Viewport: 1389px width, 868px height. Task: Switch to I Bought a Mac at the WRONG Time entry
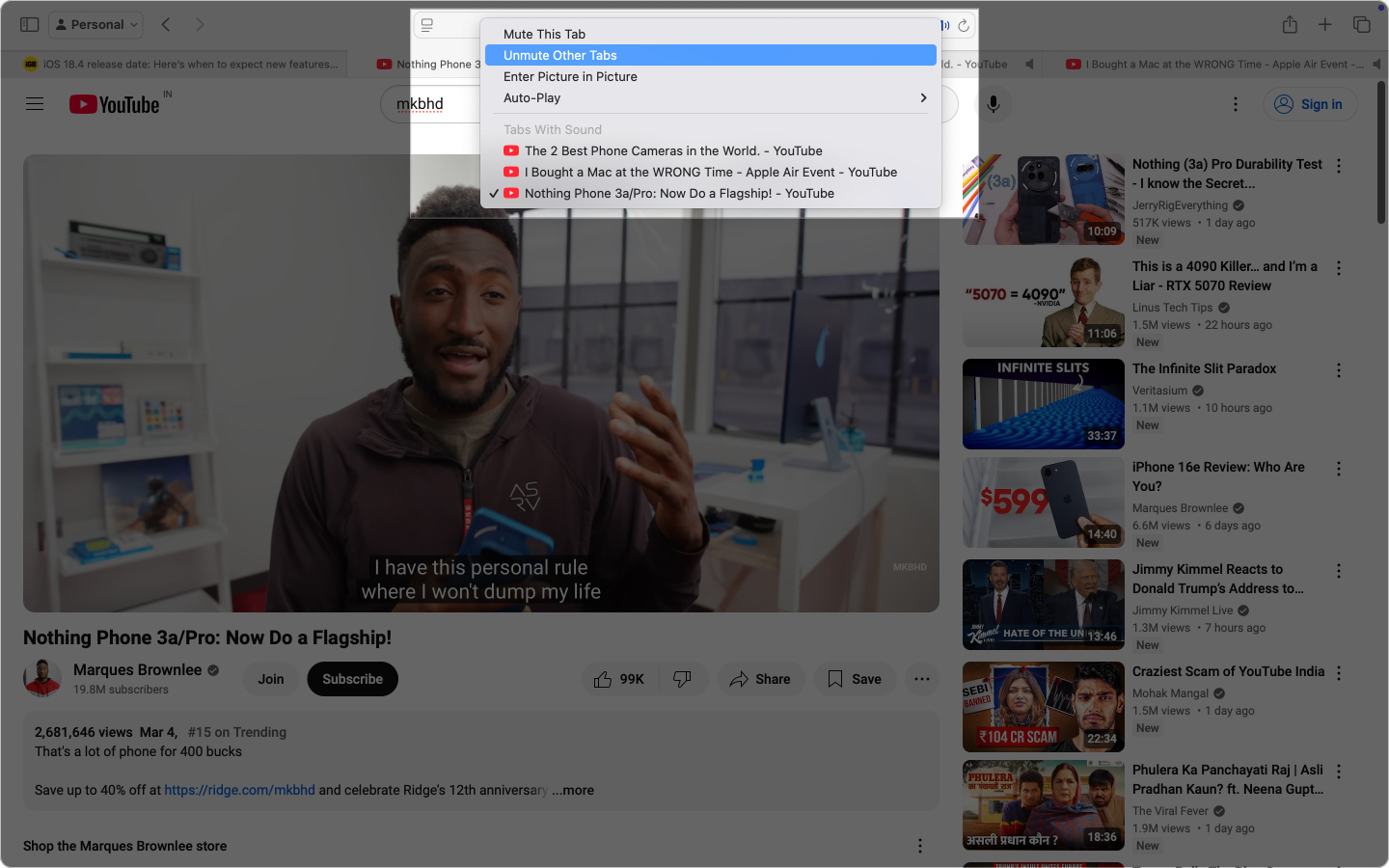(x=711, y=172)
